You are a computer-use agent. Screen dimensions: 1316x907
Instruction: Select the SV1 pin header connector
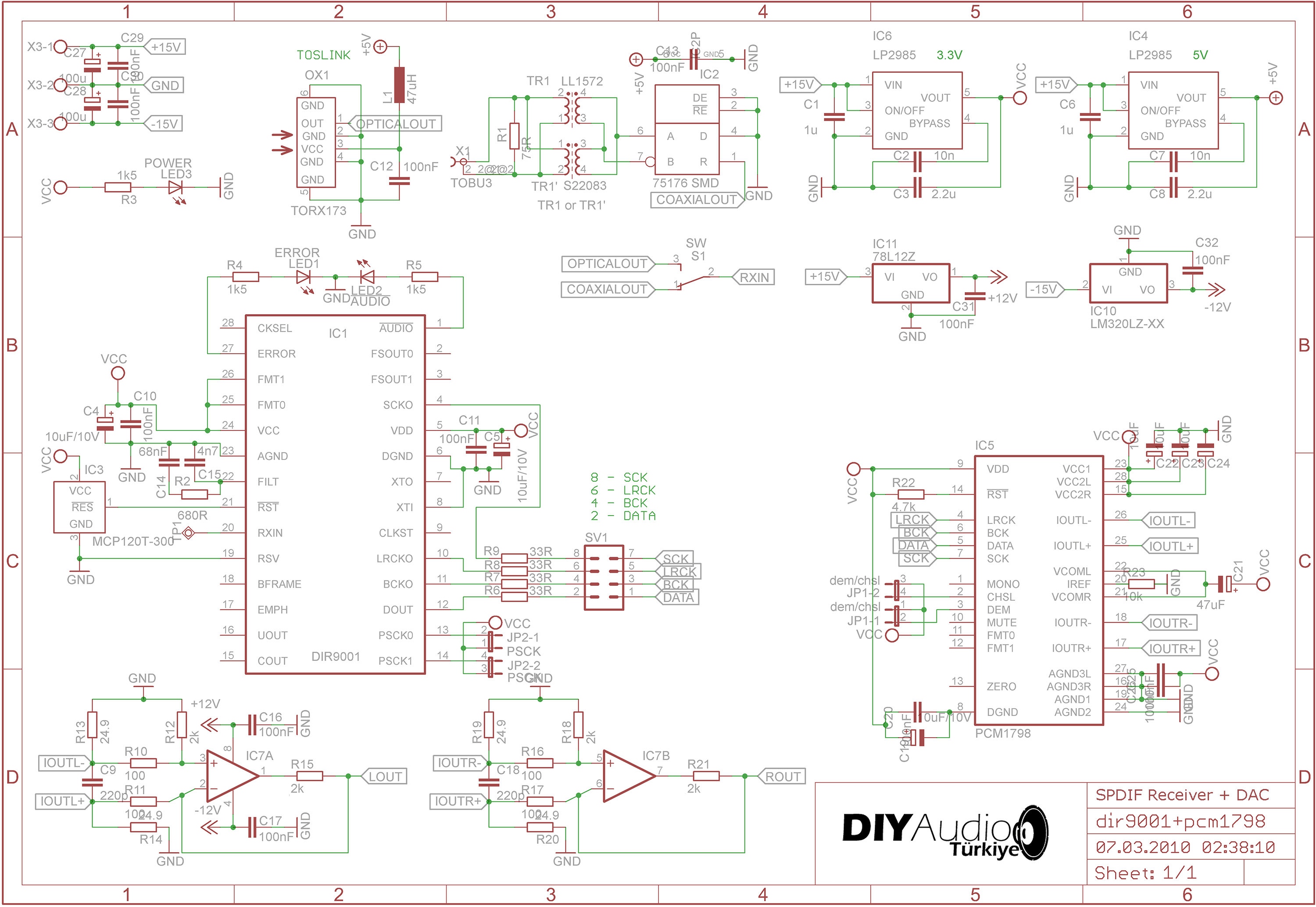click(604, 577)
